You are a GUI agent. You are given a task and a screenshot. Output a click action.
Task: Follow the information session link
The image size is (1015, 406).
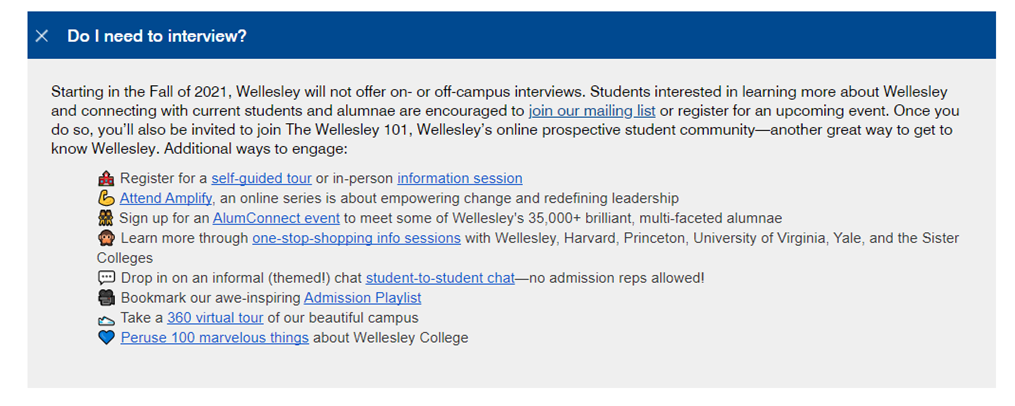pos(460,178)
